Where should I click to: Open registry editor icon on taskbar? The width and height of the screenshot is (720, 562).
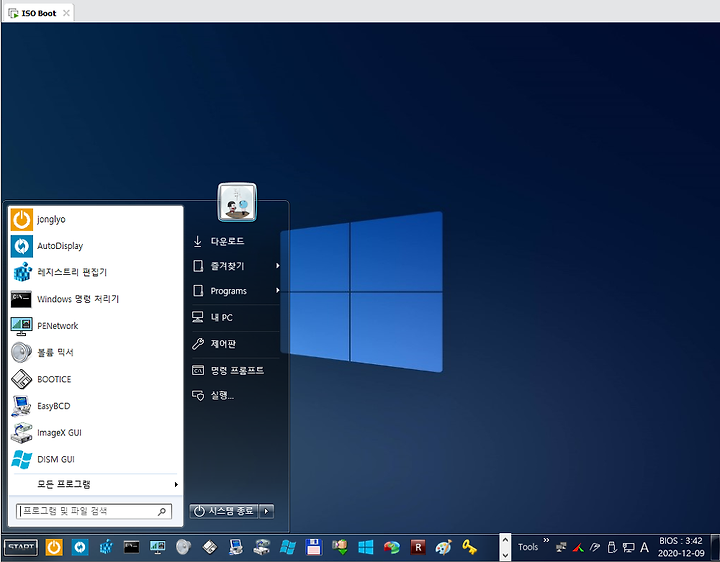(x=106, y=547)
